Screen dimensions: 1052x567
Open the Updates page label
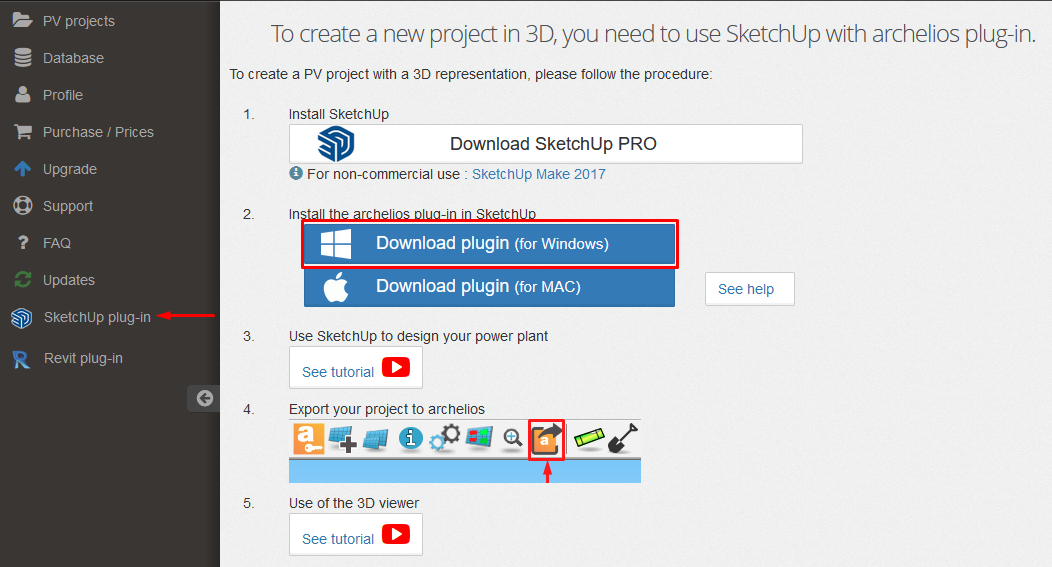68,280
